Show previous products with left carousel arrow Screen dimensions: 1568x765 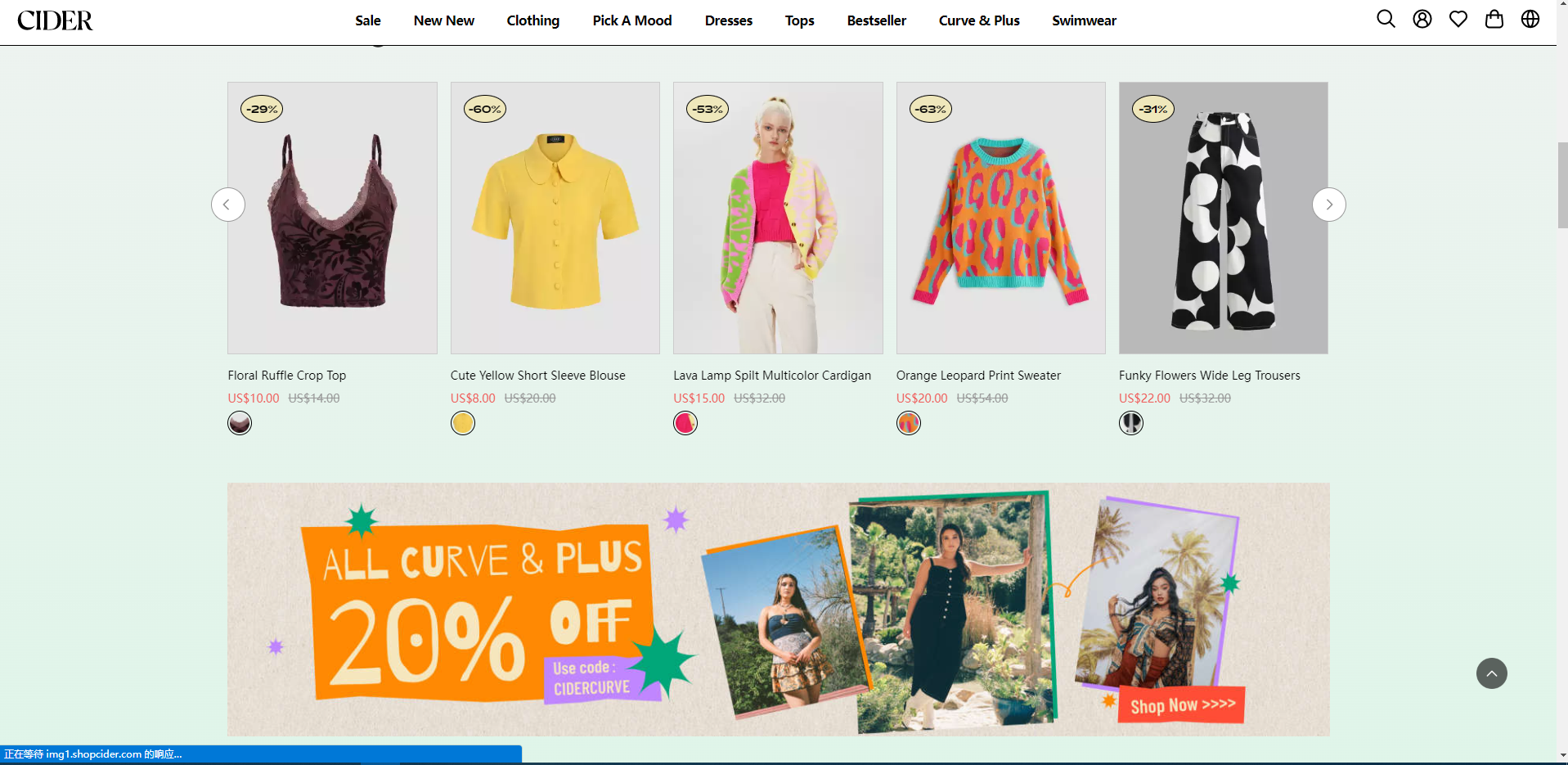pos(228,205)
